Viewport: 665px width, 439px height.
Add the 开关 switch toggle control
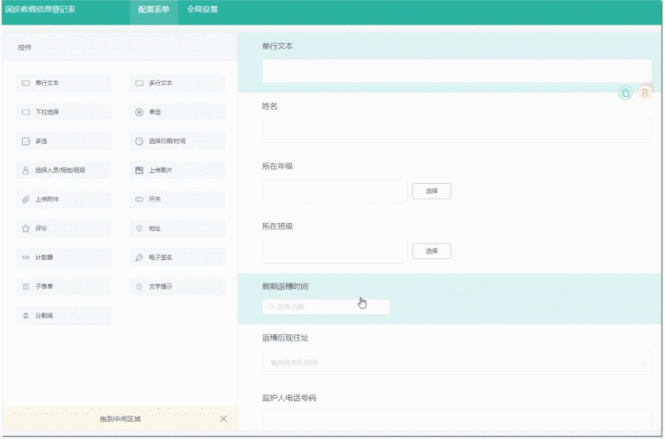[176, 199]
